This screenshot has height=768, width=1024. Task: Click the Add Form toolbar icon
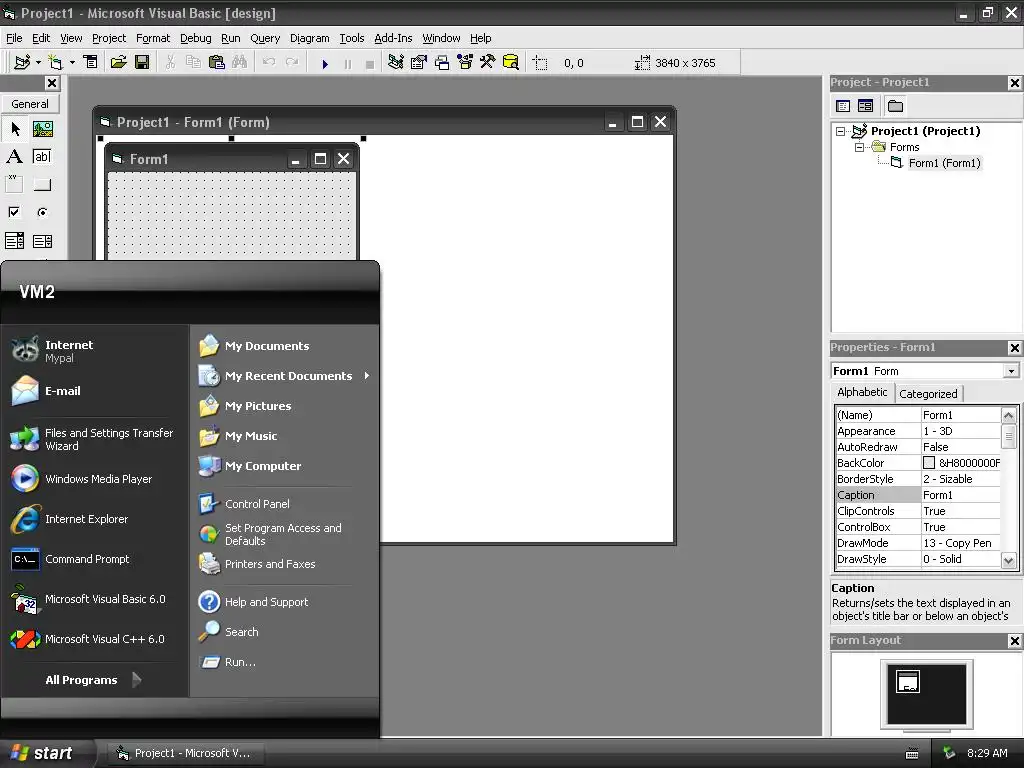[56, 63]
